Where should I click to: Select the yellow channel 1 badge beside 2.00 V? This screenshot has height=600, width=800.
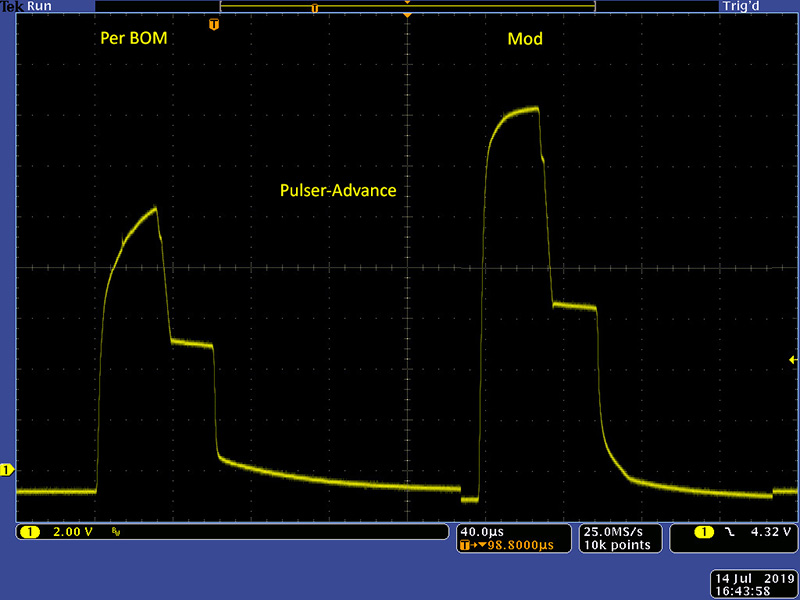point(30,532)
